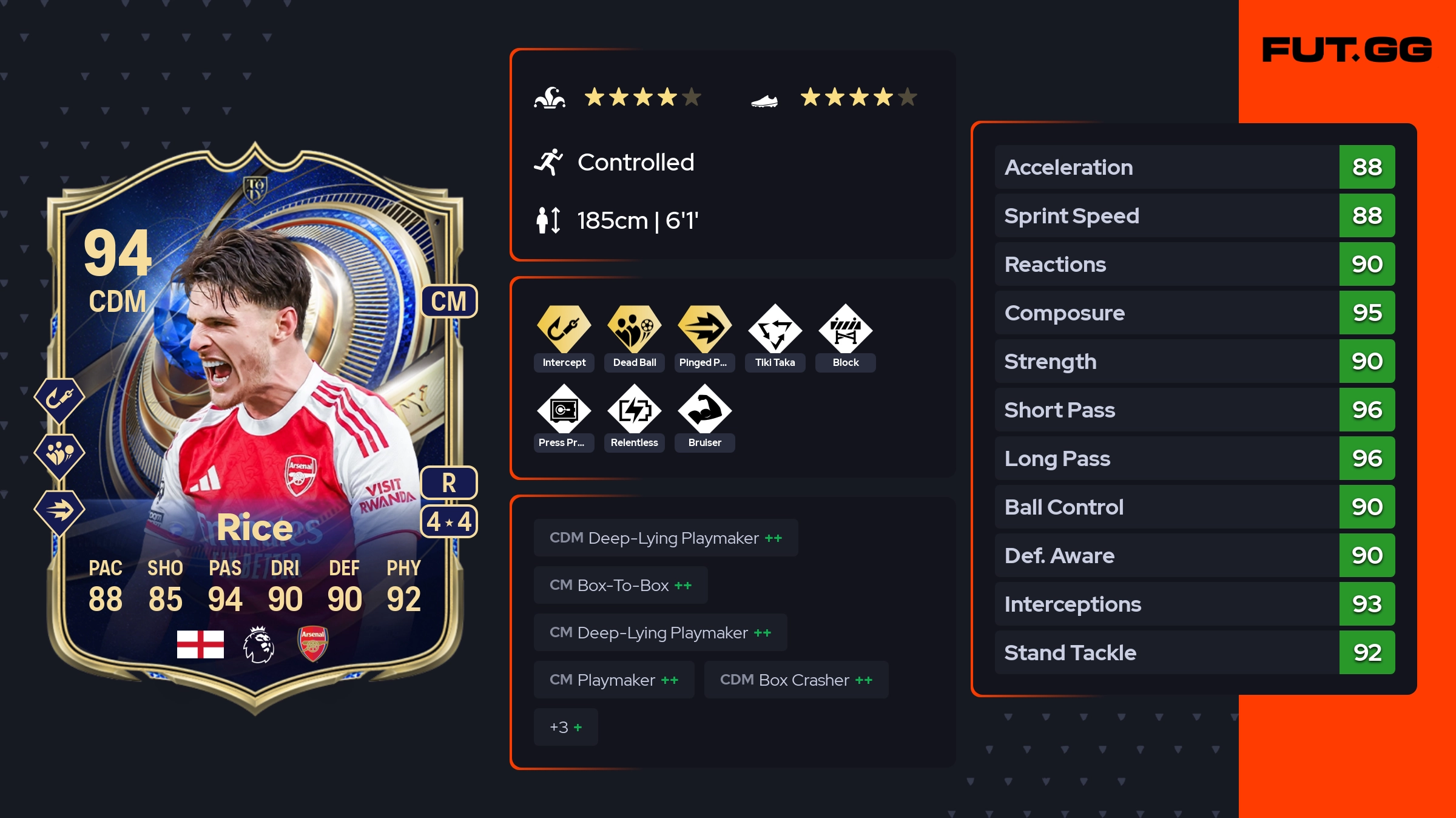Select the Tiki Taka playstyle icon

(x=775, y=329)
